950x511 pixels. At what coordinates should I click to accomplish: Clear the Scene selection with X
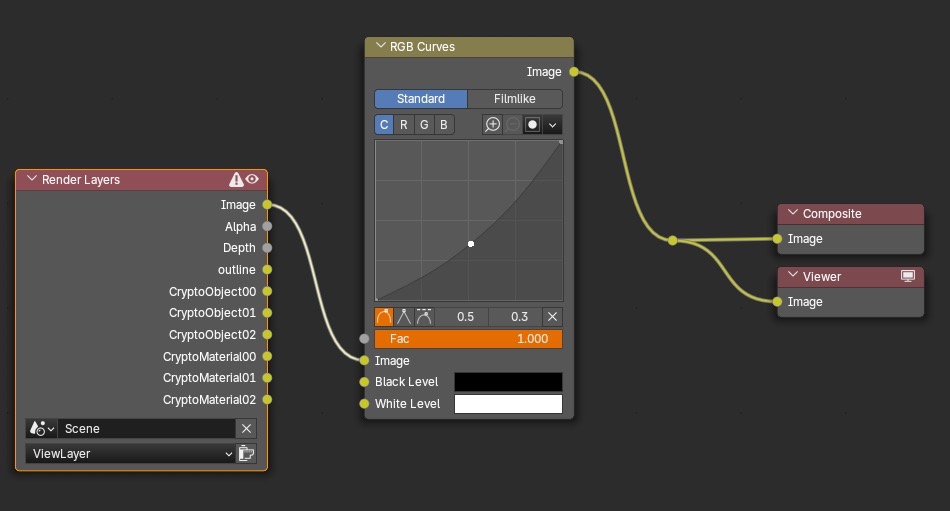[247, 429]
